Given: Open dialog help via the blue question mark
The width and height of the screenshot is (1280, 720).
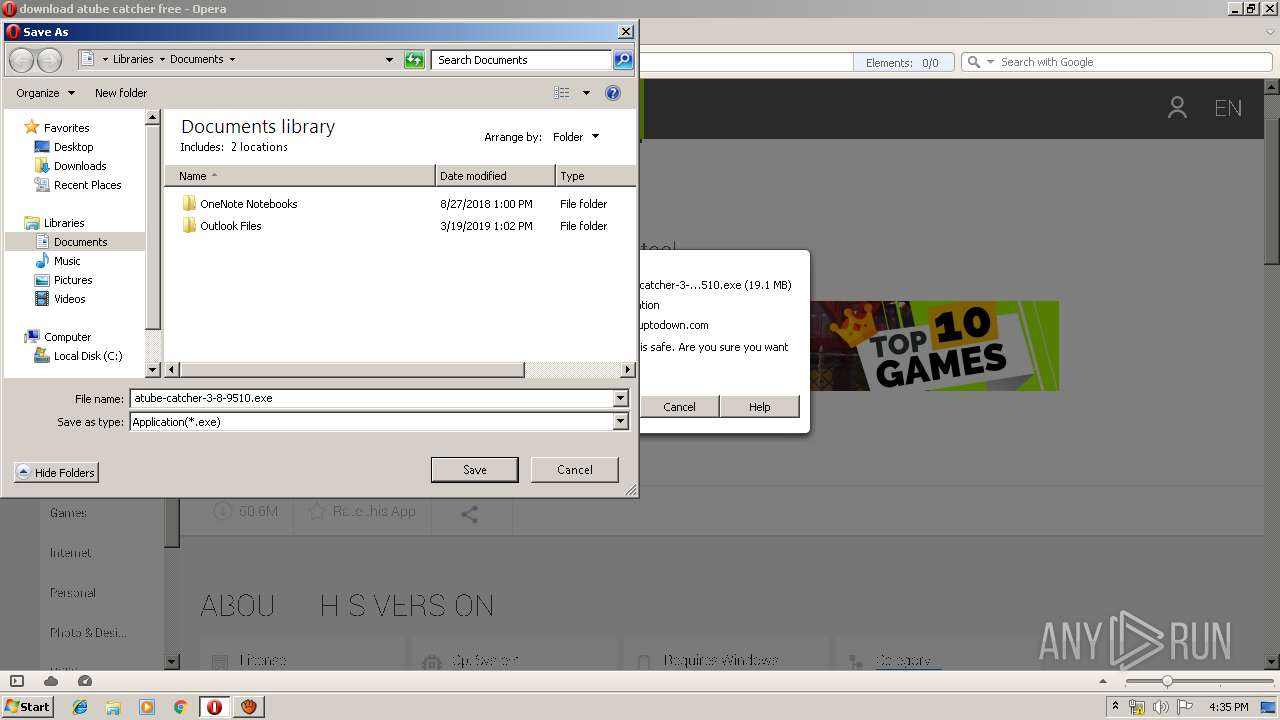Looking at the screenshot, I should [613, 93].
